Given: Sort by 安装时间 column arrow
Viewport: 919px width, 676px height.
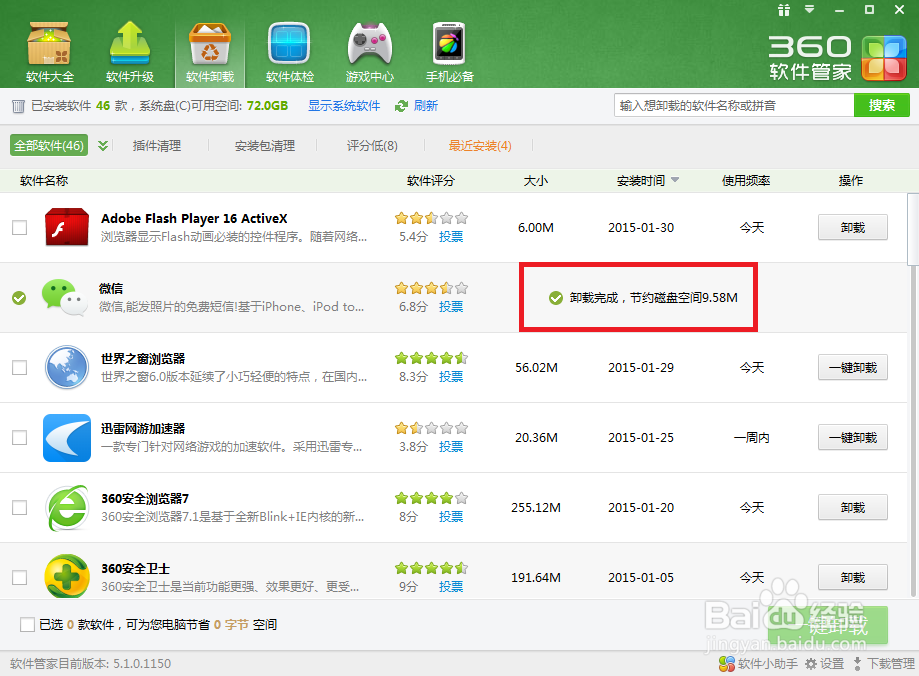Looking at the screenshot, I should 675,180.
